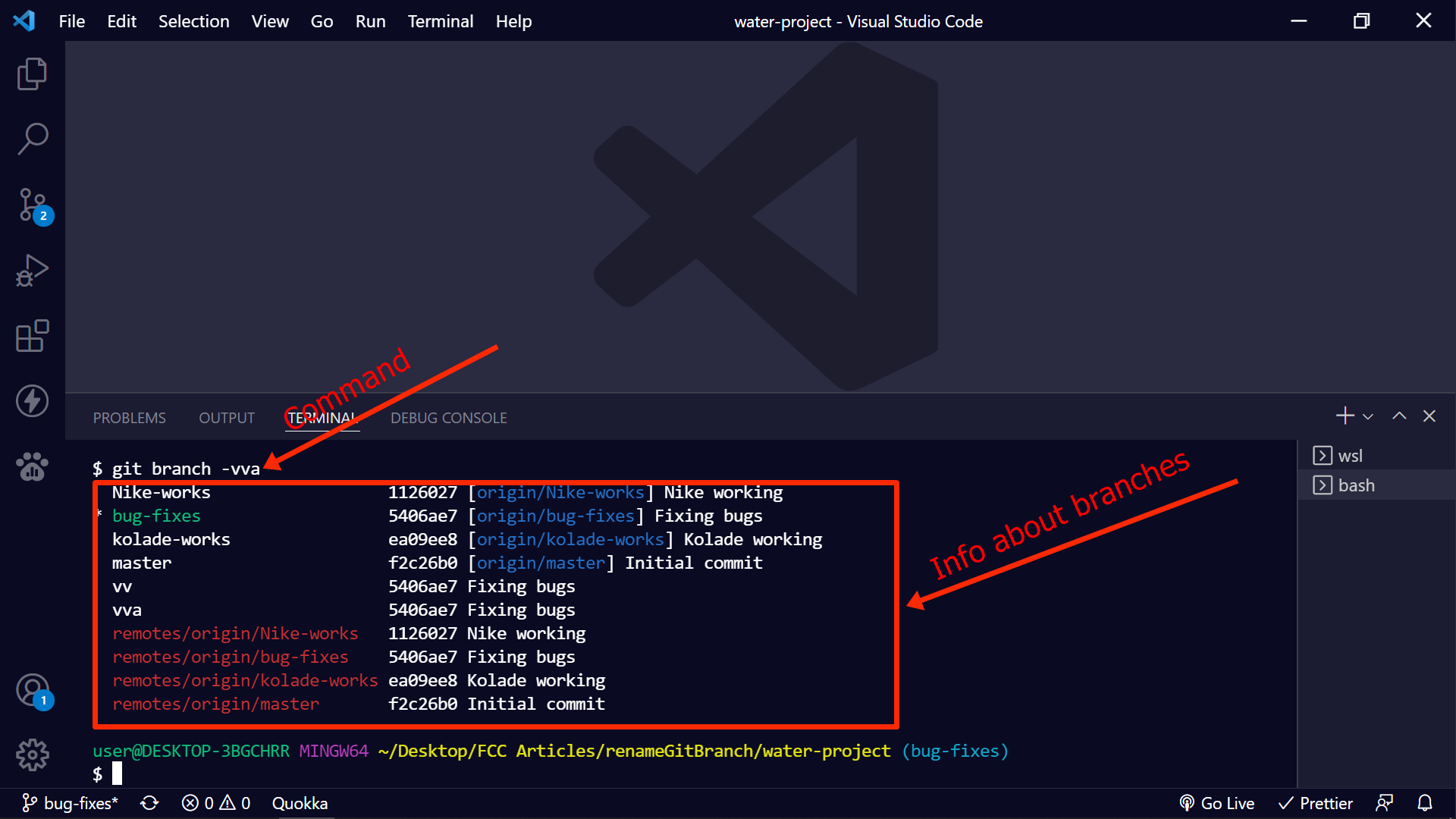The image size is (1456, 819).
Task: Open the Accounts menu icon
Action: coord(33,691)
